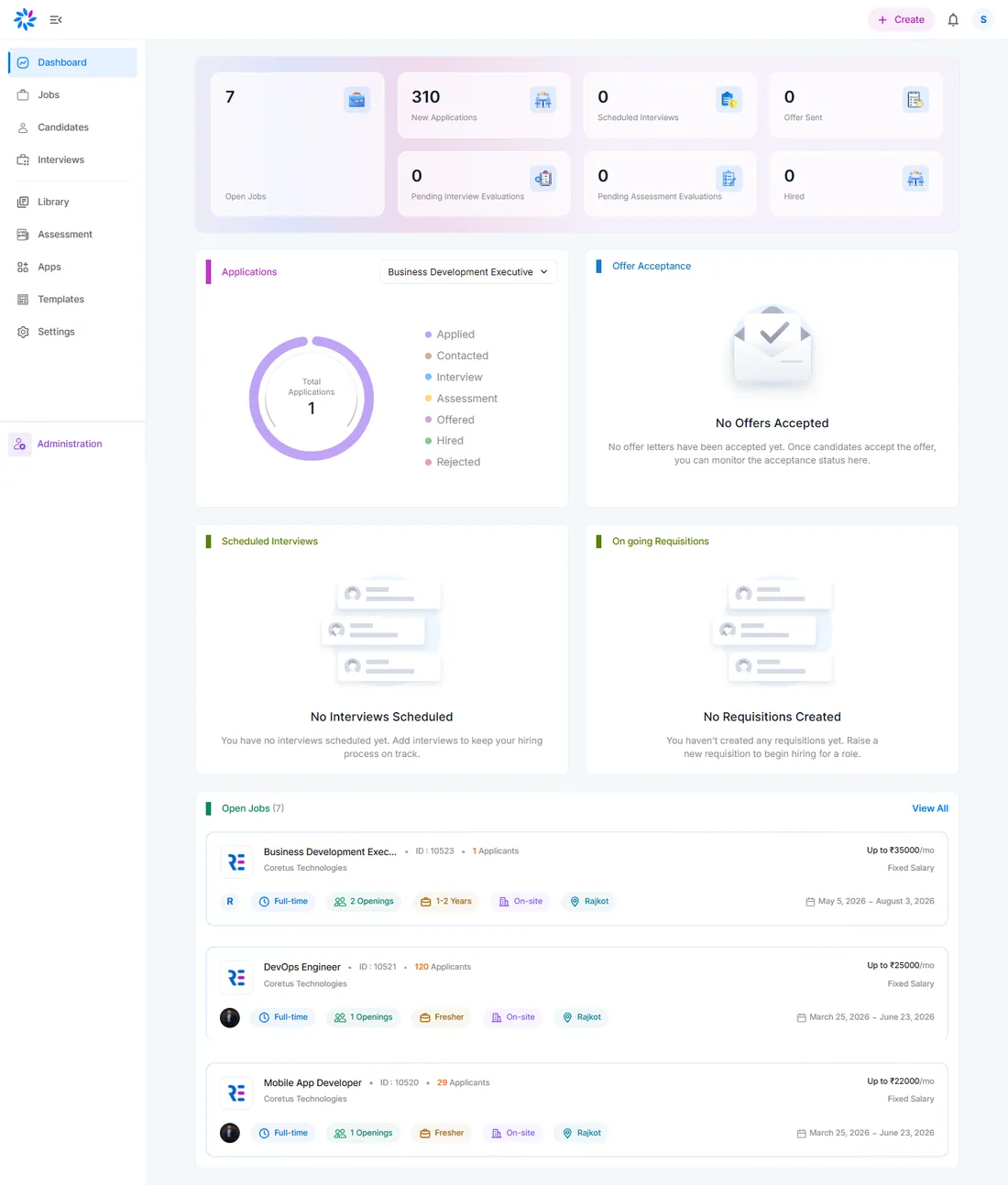Click 2 Openings tag
The image size is (1008, 1185).
point(364,902)
